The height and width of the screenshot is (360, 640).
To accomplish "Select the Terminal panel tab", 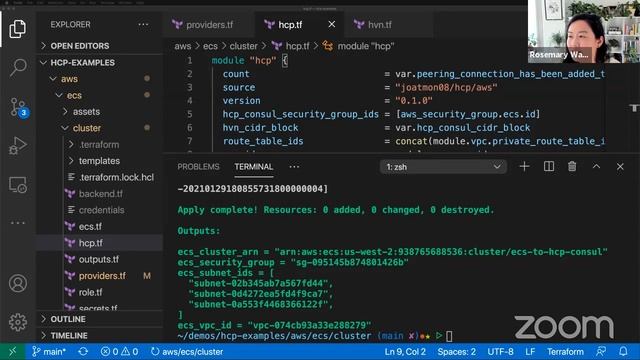I will tap(253, 167).
